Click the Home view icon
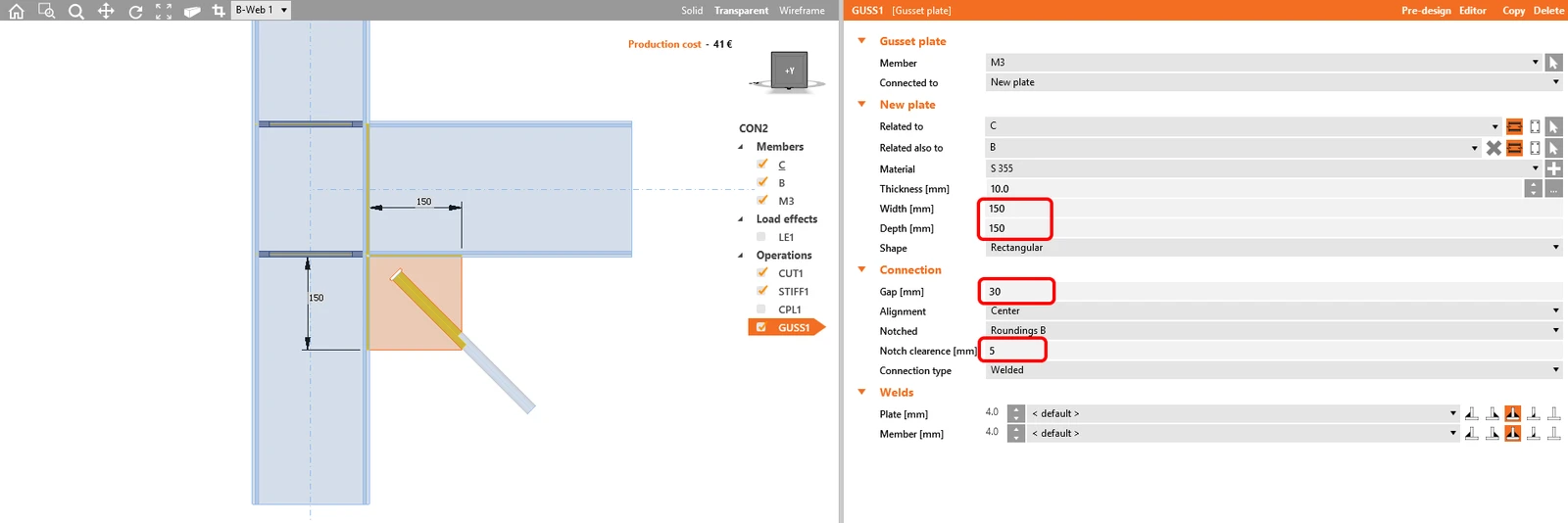 [x=16, y=11]
